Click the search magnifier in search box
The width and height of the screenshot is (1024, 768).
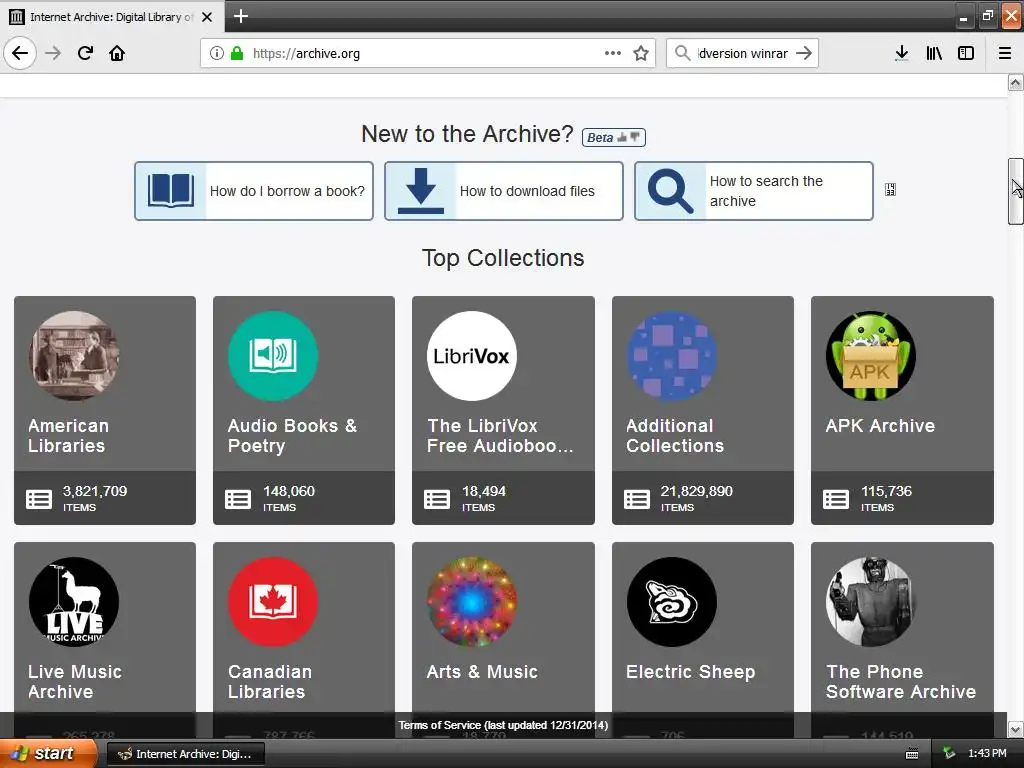(682, 53)
